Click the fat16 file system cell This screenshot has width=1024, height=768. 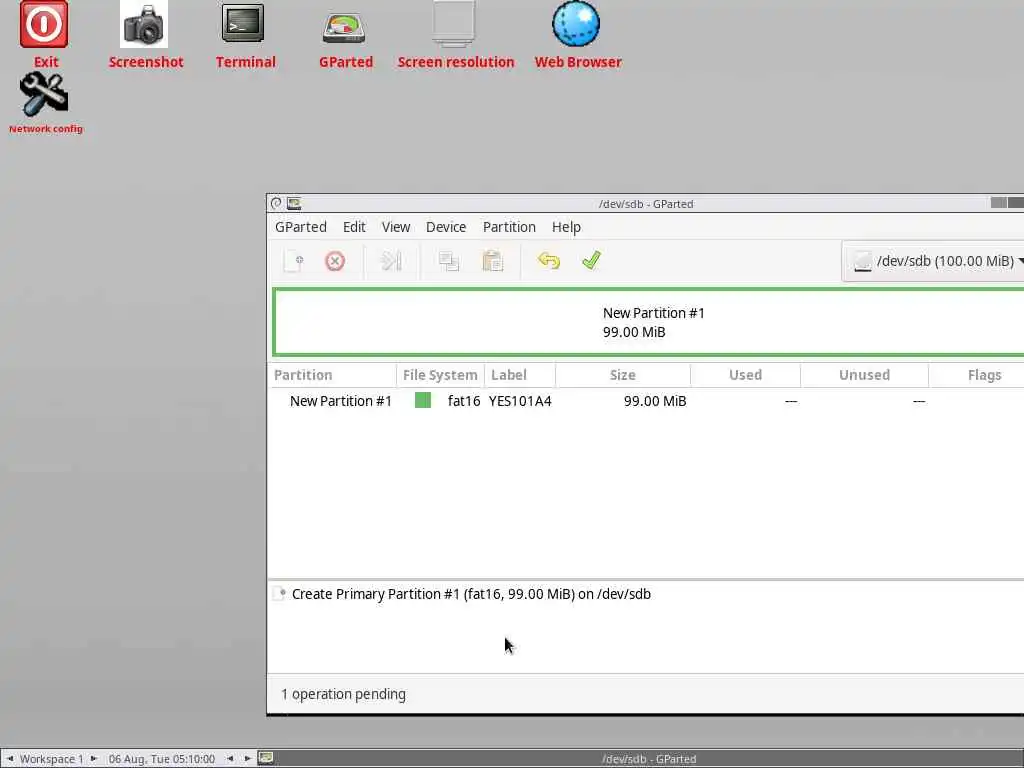(x=464, y=401)
